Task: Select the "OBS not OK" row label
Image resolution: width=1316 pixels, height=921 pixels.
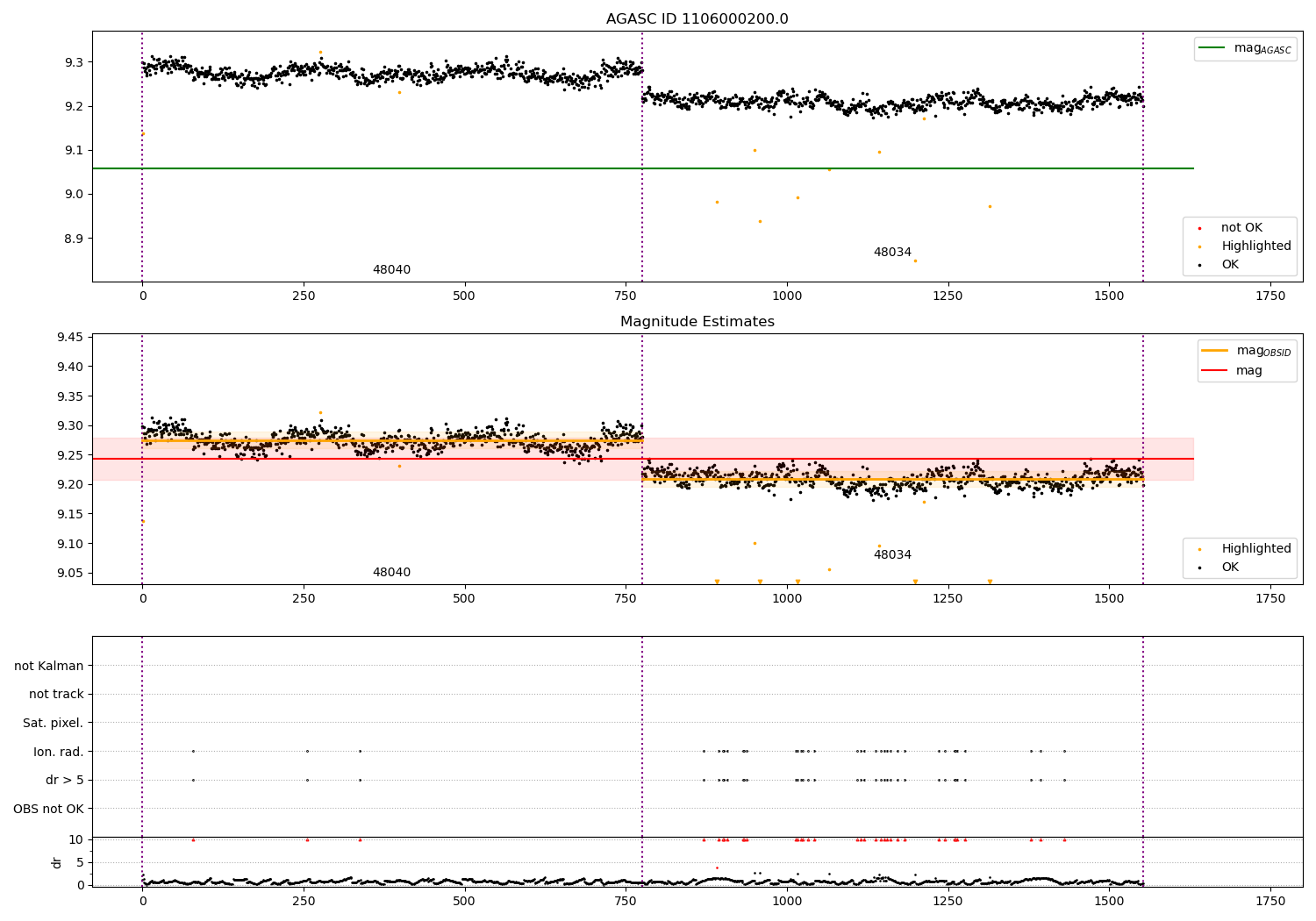Action: [x=48, y=809]
